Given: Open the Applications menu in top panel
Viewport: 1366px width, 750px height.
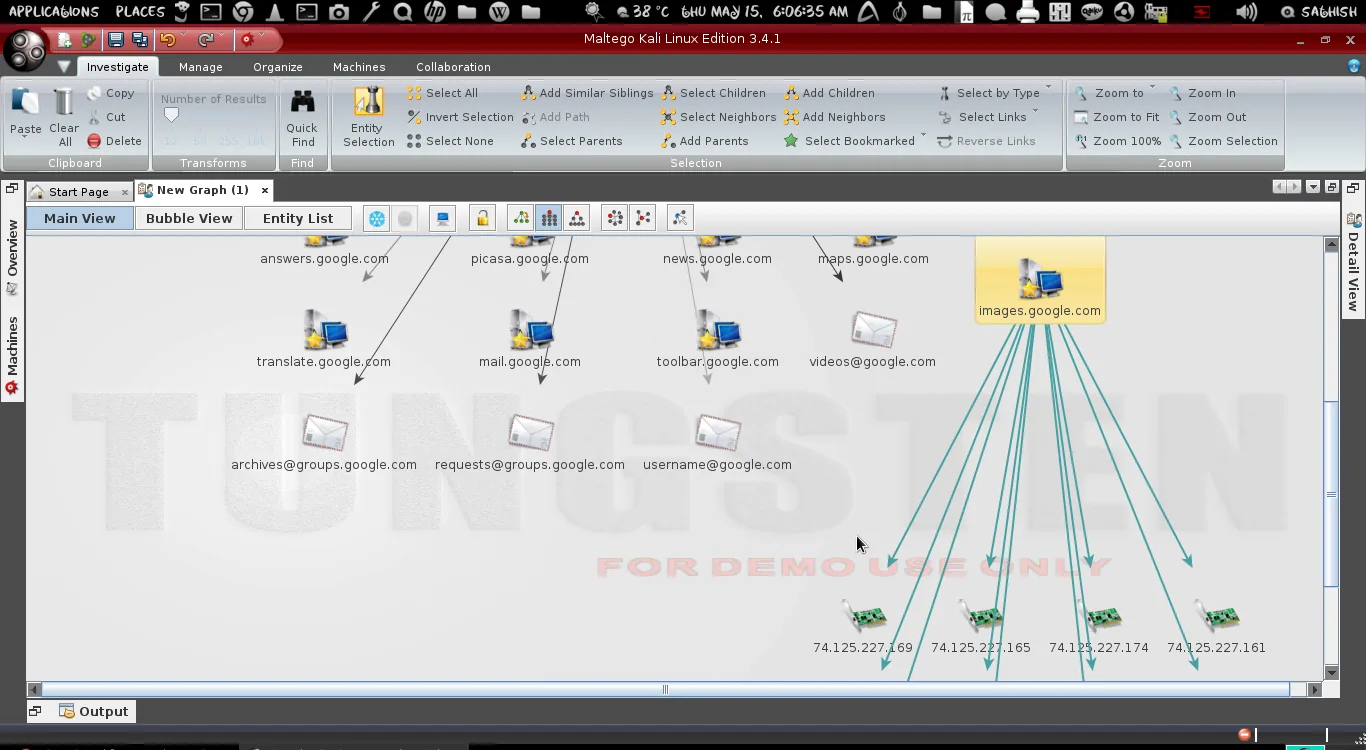Looking at the screenshot, I should tap(54, 12).
